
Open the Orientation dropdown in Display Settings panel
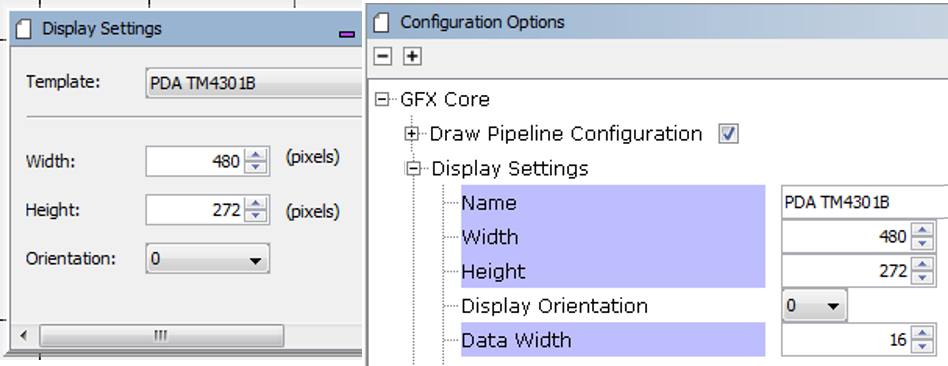(207, 259)
